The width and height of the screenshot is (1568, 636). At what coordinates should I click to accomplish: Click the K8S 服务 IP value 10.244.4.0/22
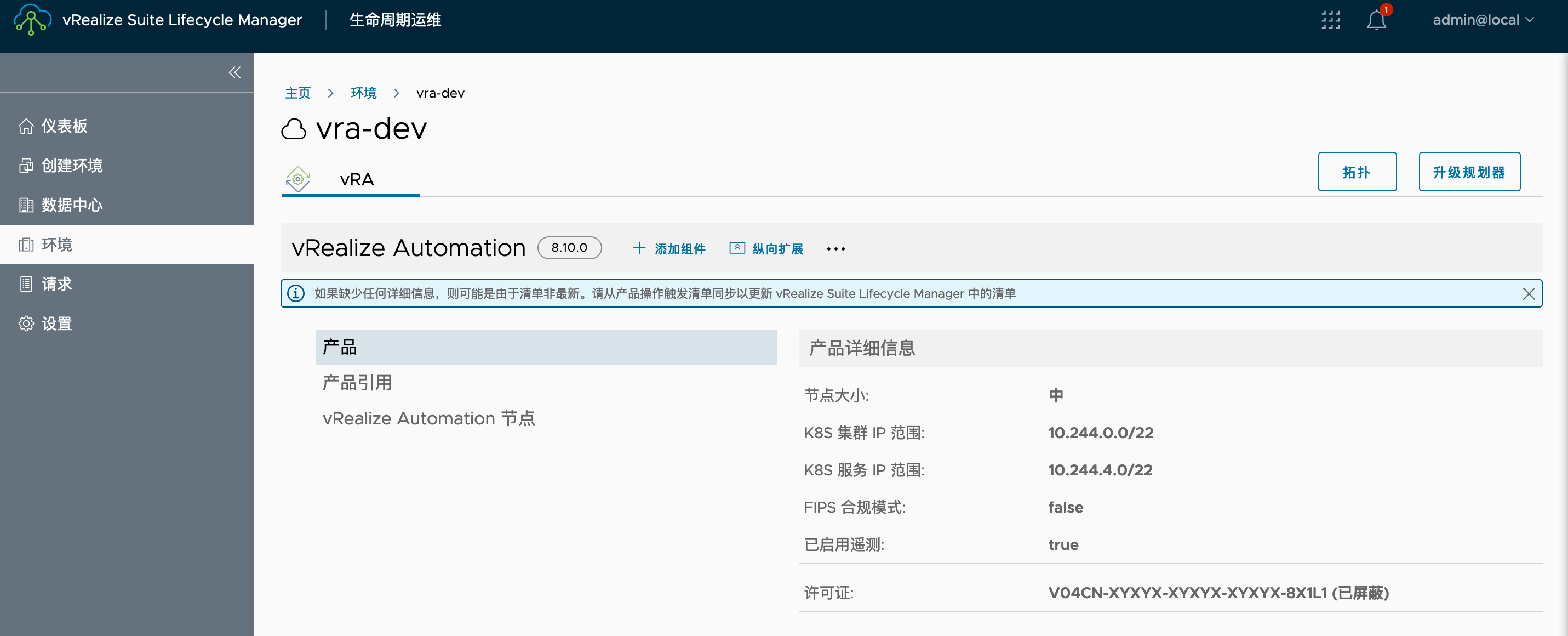(x=1100, y=470)
